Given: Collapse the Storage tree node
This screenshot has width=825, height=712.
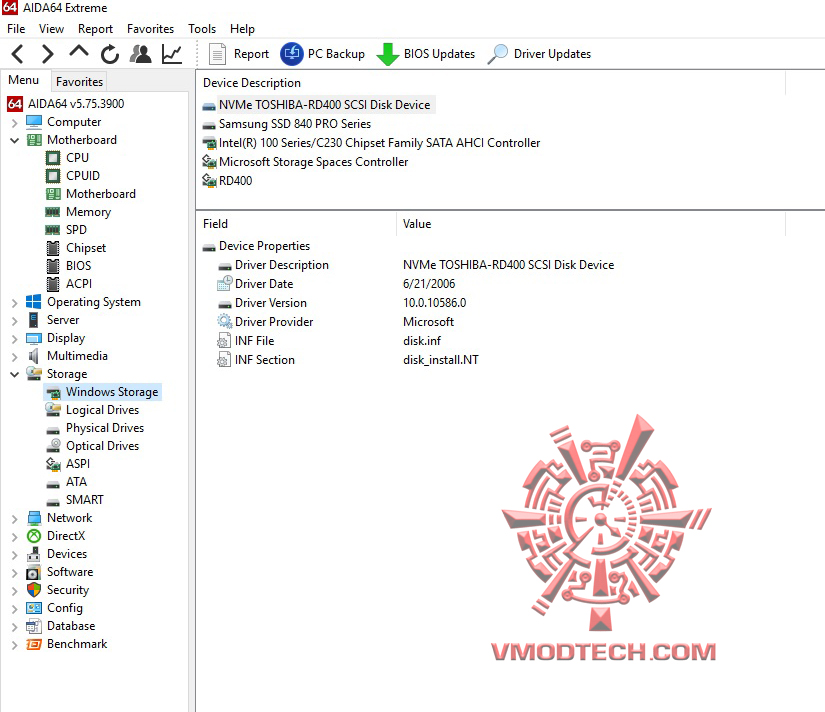Looking at the screenshot, I should tap(15, 375).
